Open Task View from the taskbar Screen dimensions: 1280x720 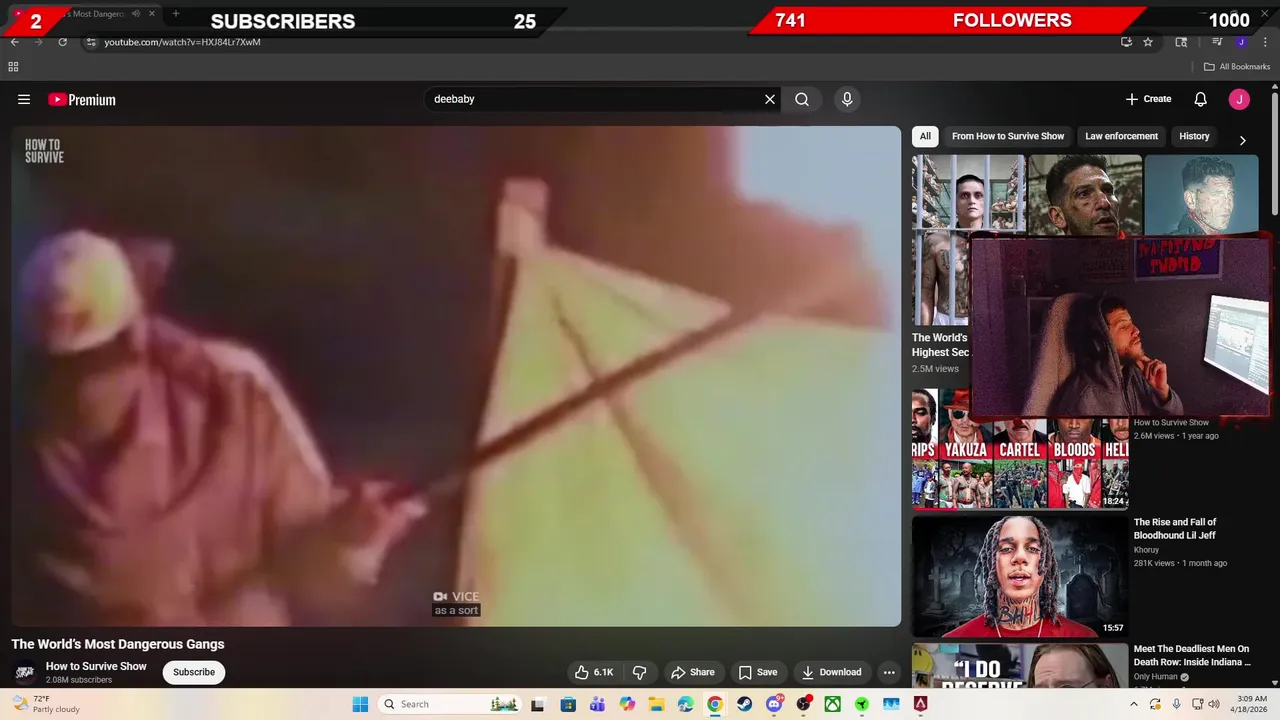coord(538,704)
